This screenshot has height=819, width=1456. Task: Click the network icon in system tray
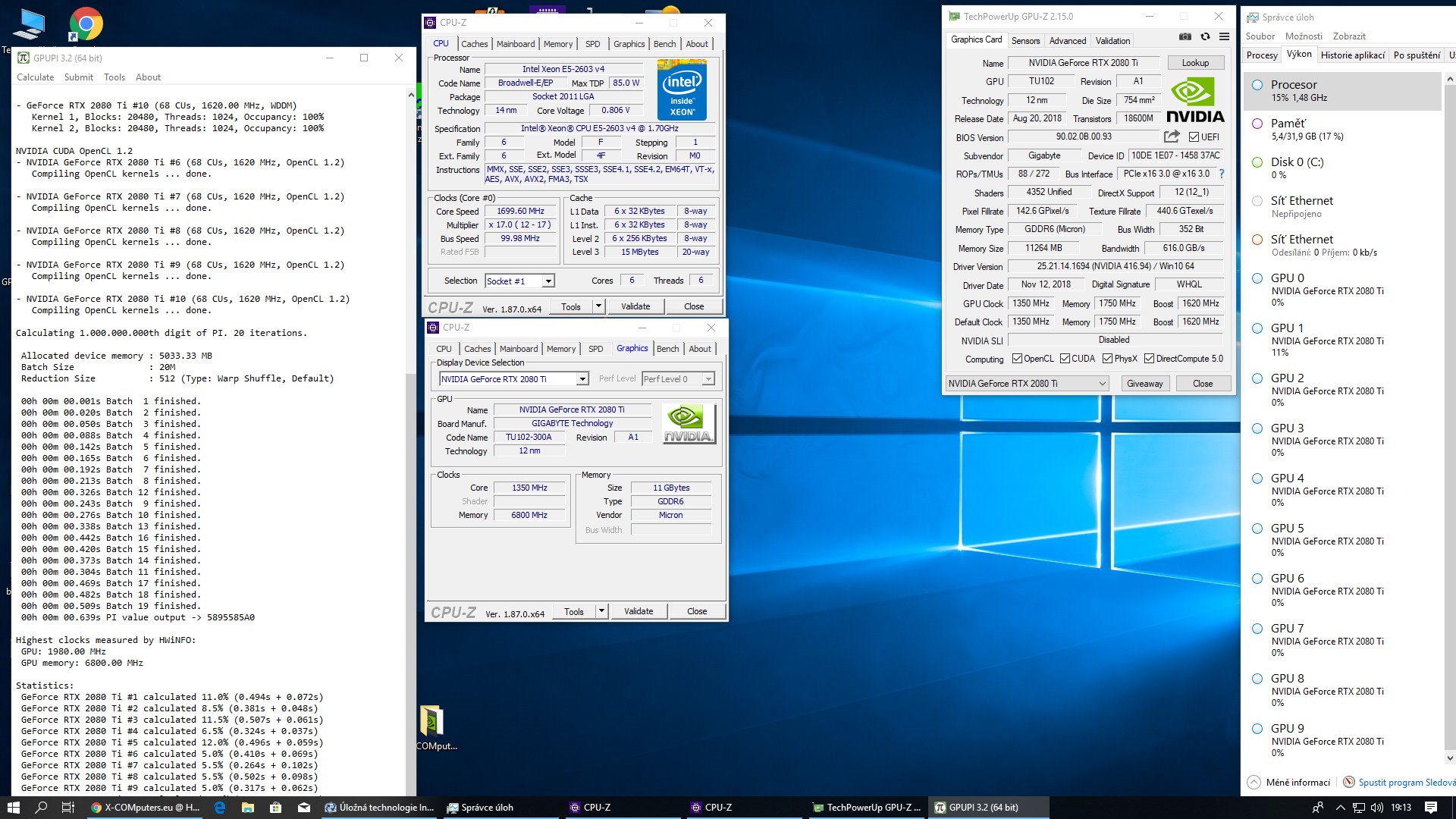(x=1359, y=808)
